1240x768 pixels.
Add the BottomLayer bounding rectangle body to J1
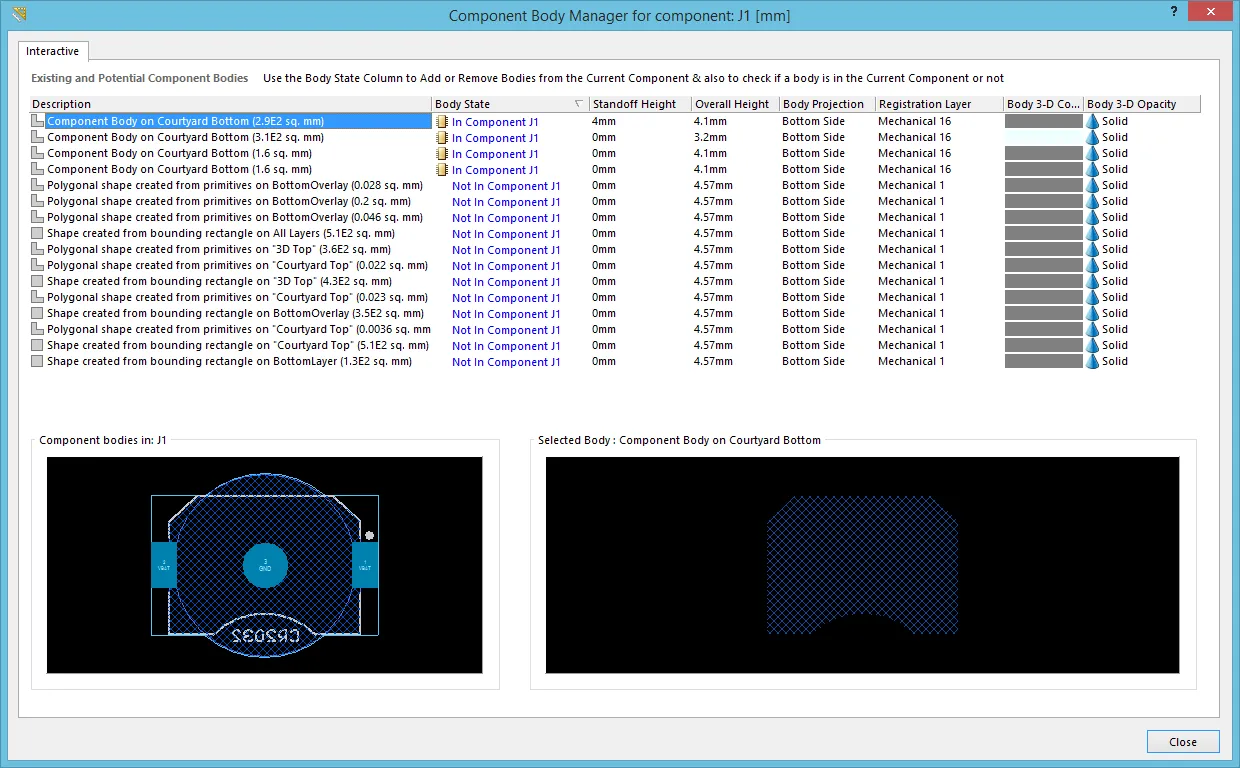click(x=505, y=362)
